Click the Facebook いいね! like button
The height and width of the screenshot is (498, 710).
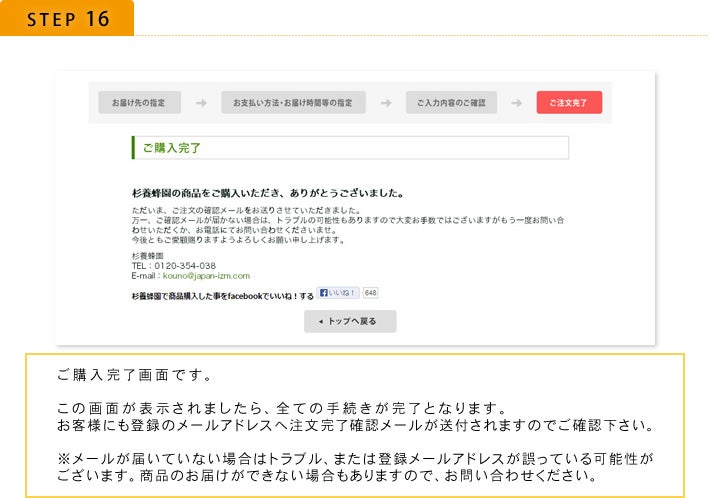tap(338, 293)
